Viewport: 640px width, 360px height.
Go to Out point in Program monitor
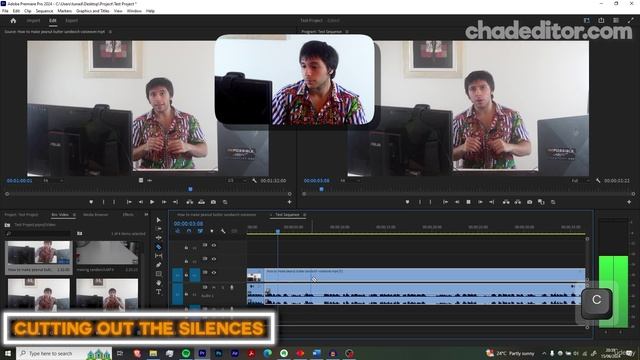pos(492,202)
